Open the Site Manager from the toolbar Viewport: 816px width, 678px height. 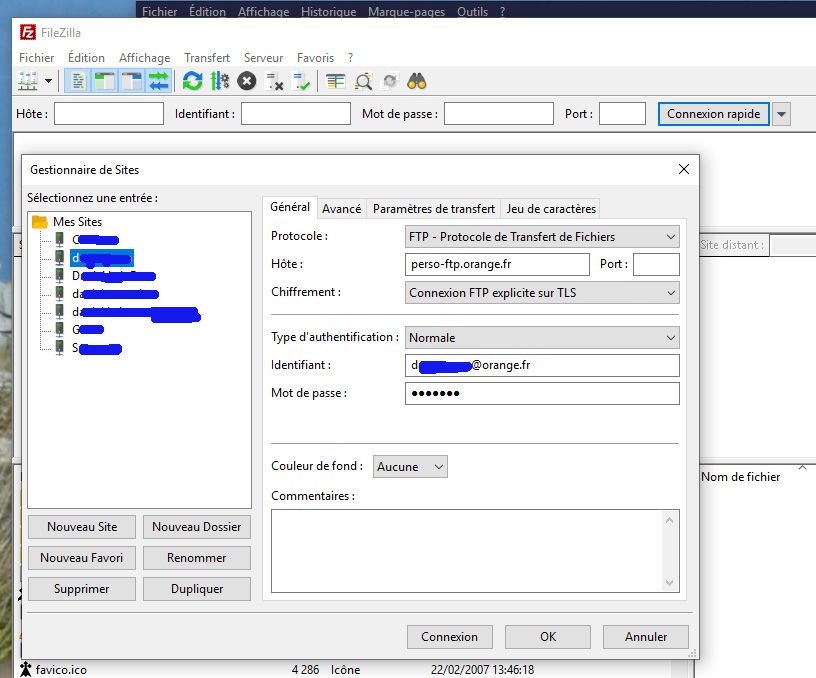tap(27, 80)
